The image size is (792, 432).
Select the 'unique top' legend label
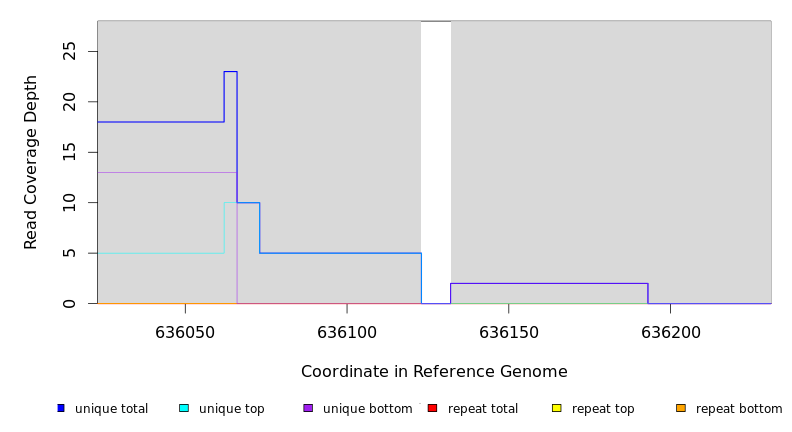[230, 409]
